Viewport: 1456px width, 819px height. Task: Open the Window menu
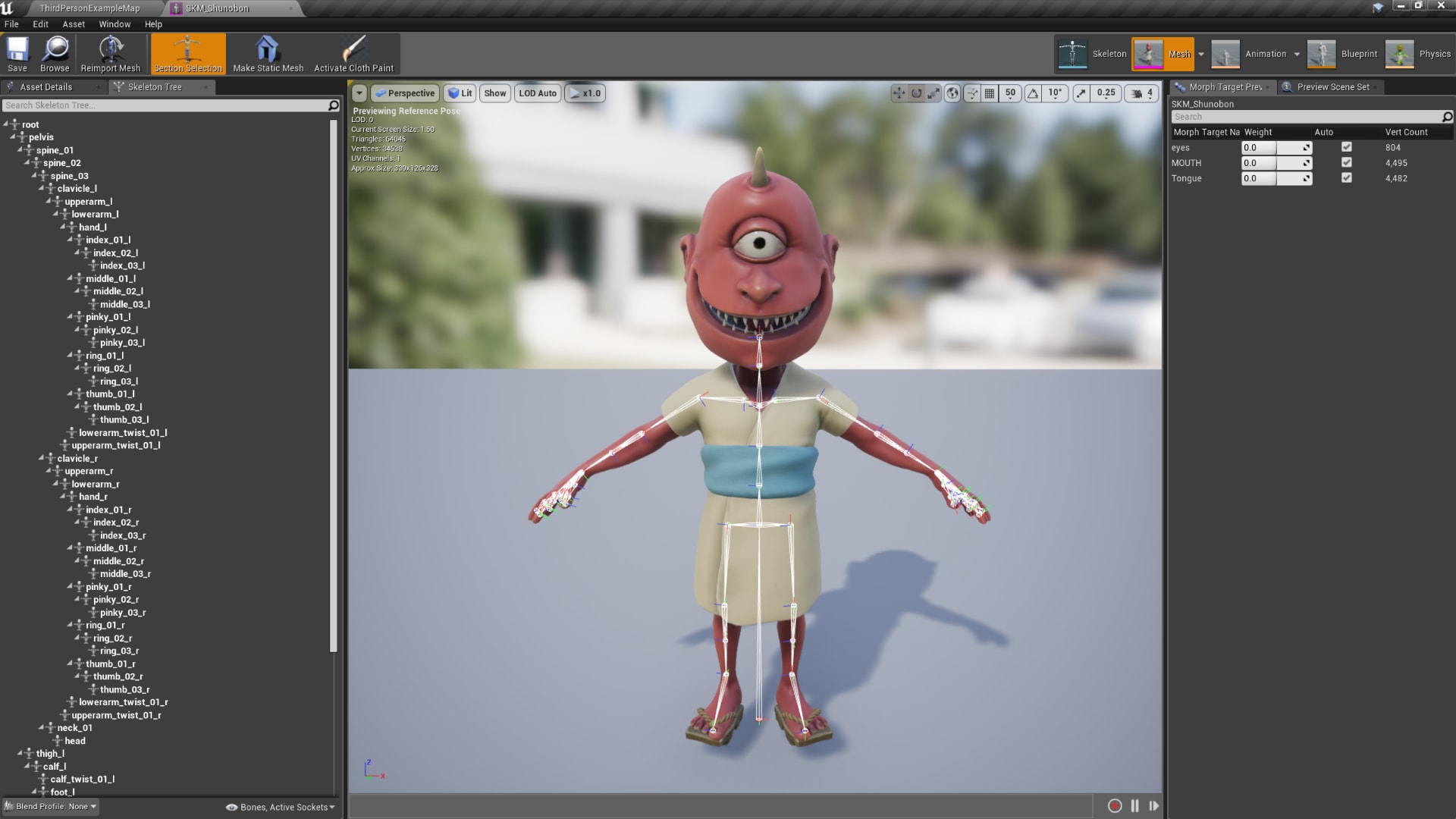coord(115,24)
